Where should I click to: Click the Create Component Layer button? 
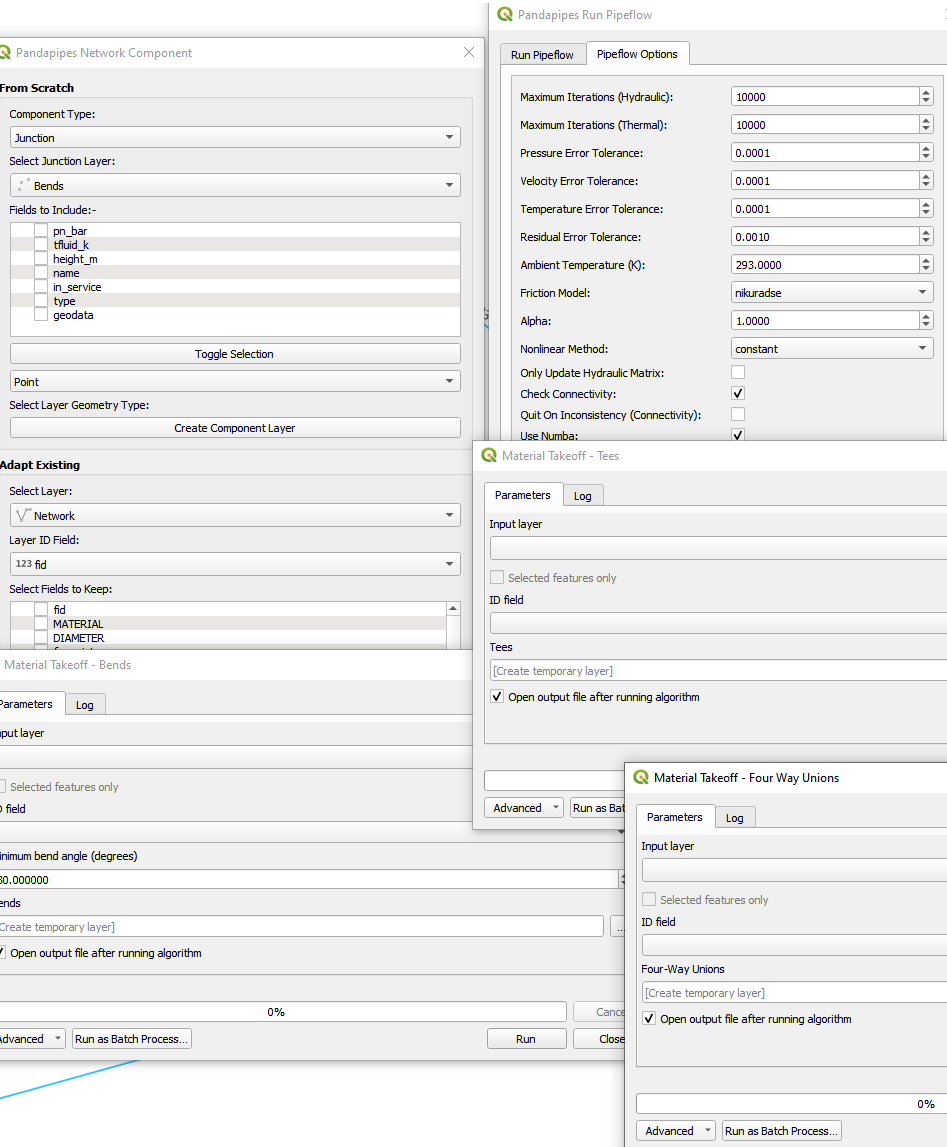pos(235,428)
